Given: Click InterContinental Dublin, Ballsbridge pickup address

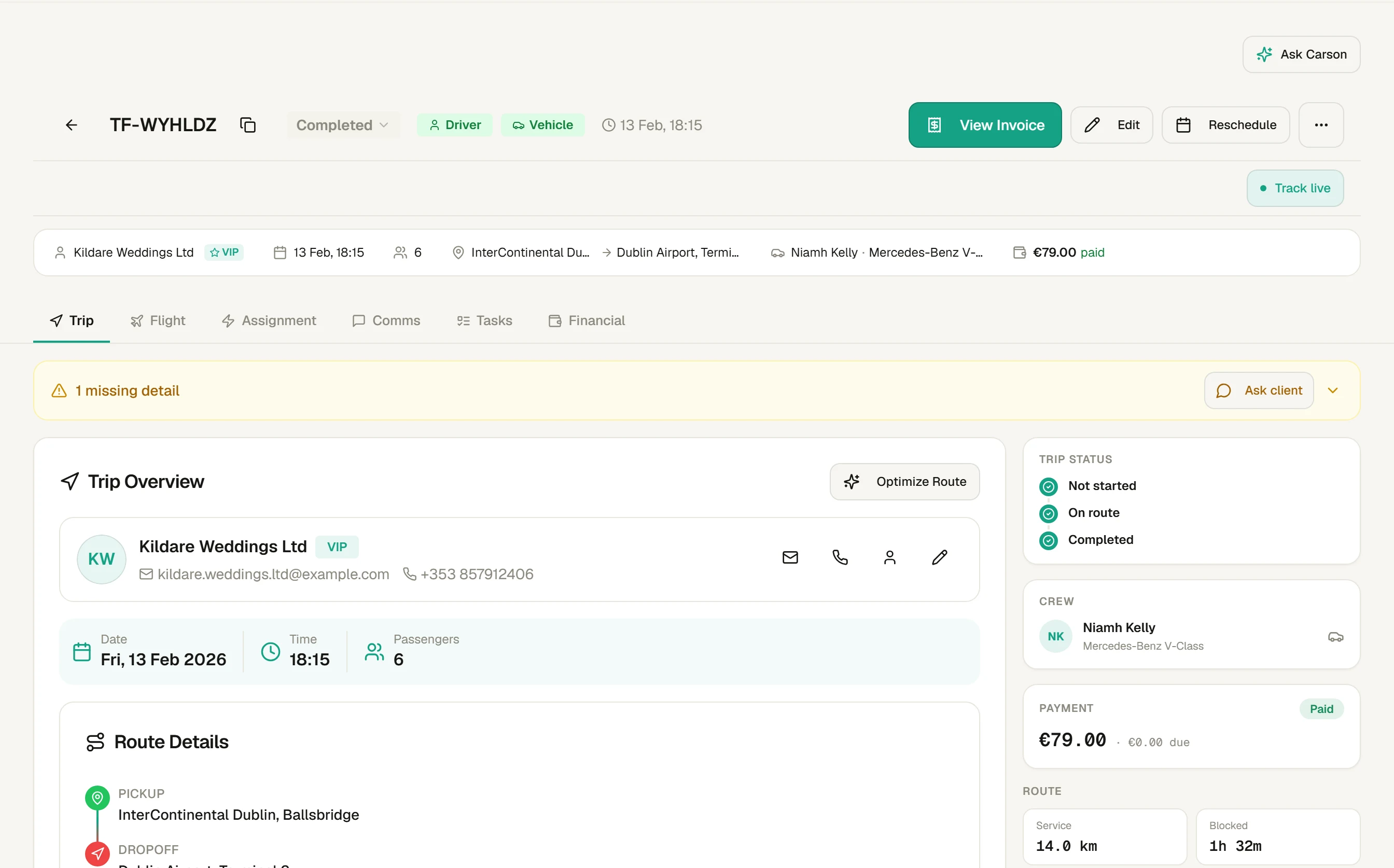Looking at the screenshot, I should [x=238, y=815].
